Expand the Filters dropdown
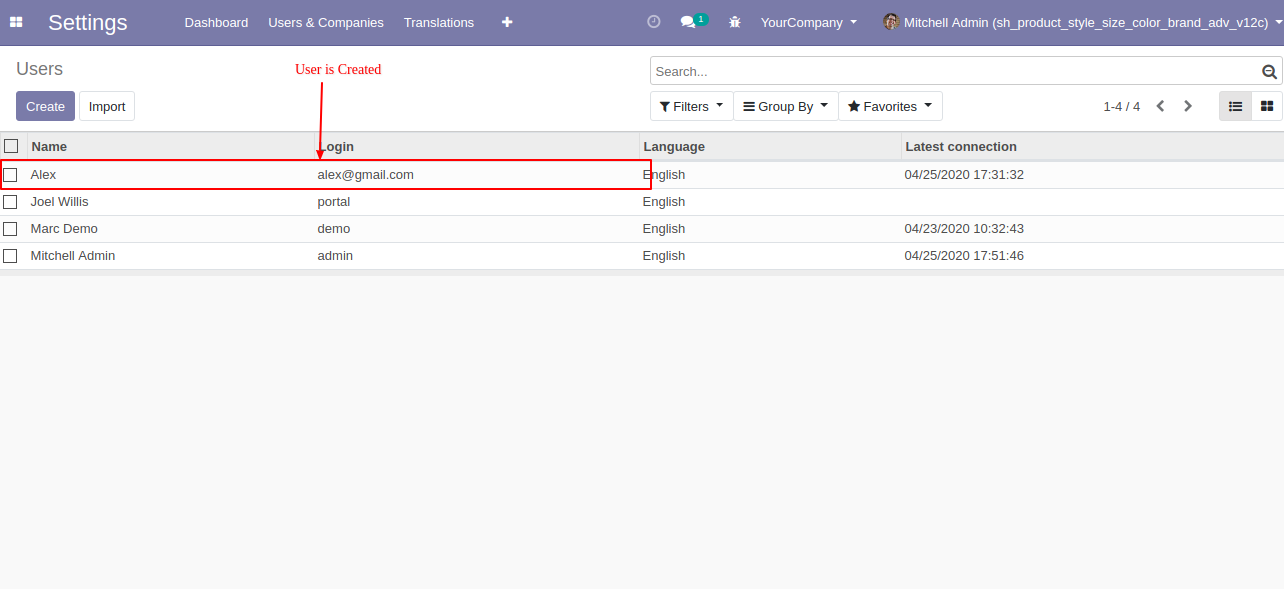 coord(691,106)
